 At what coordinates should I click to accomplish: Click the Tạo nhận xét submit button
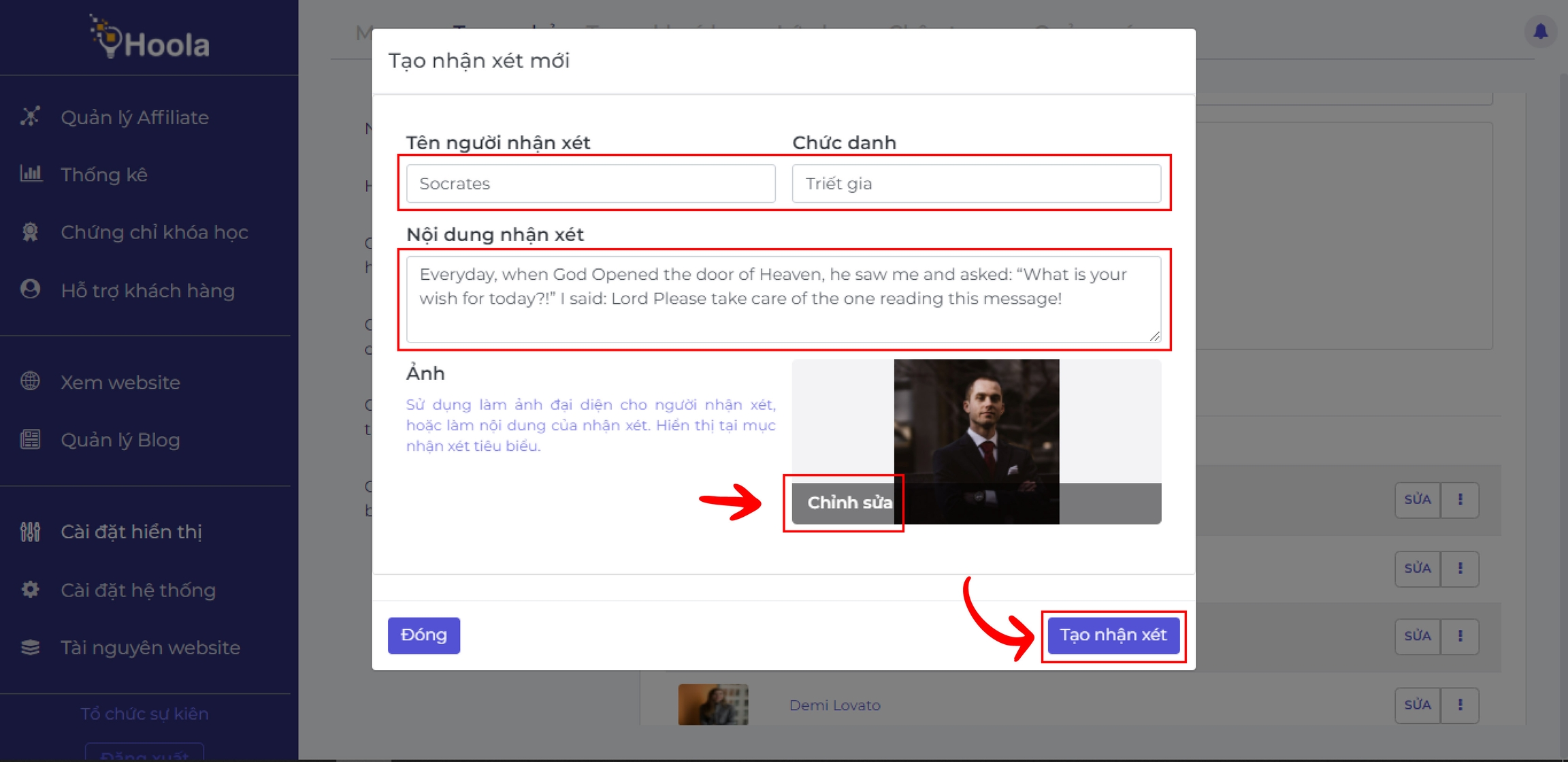coord(1113,635)
